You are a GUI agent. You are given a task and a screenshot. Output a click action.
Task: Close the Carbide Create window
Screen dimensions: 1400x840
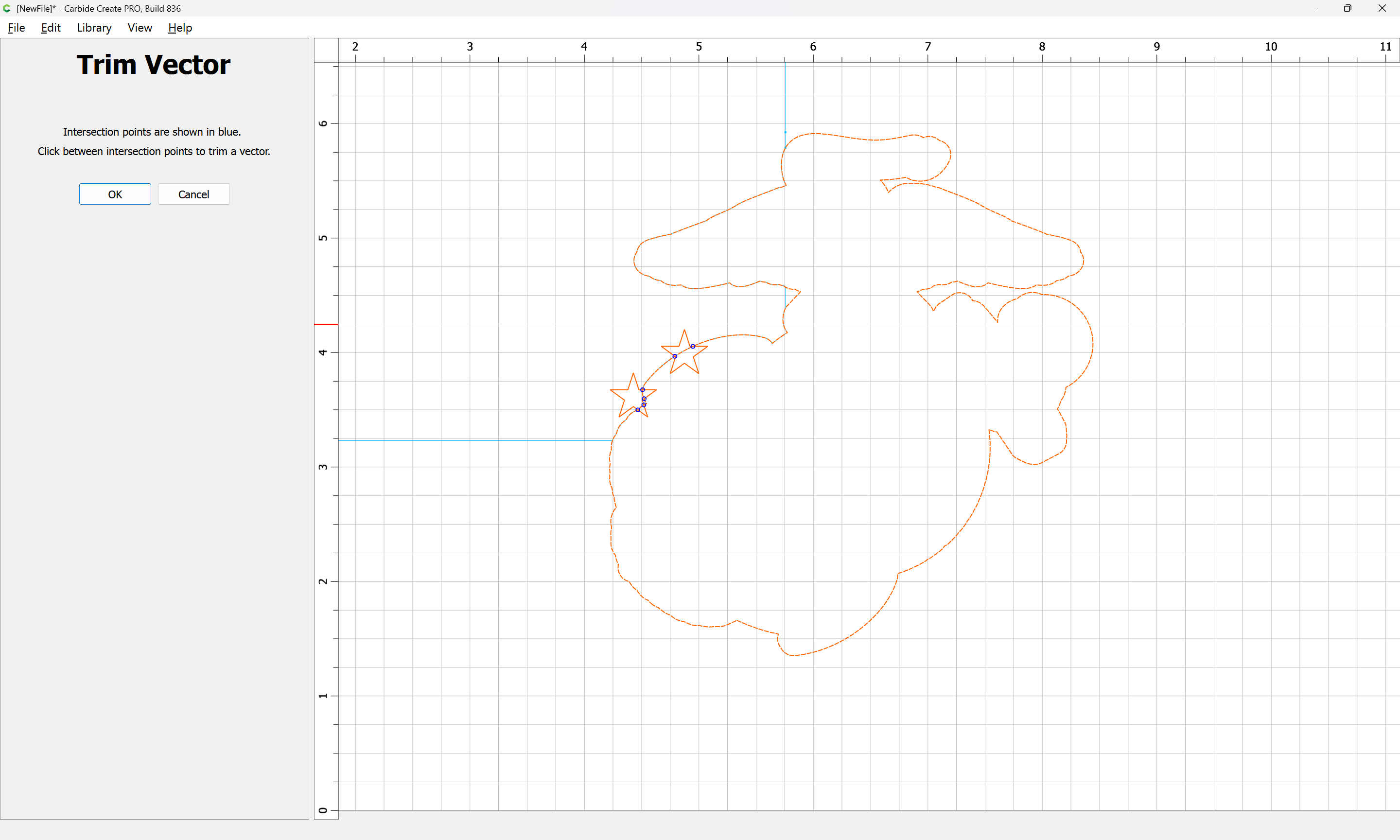pyautogui.click(x=1382, y=8)
